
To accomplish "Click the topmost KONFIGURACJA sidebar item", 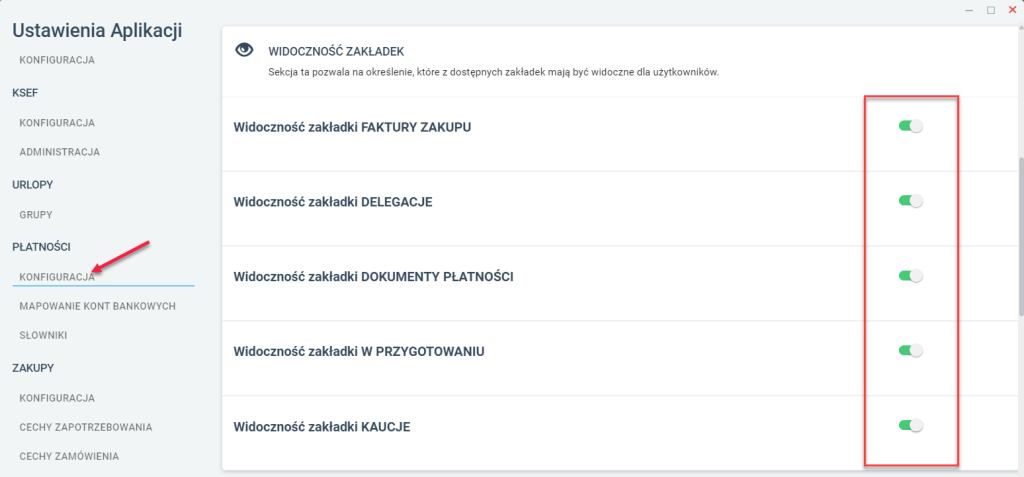I will point(57,60).
